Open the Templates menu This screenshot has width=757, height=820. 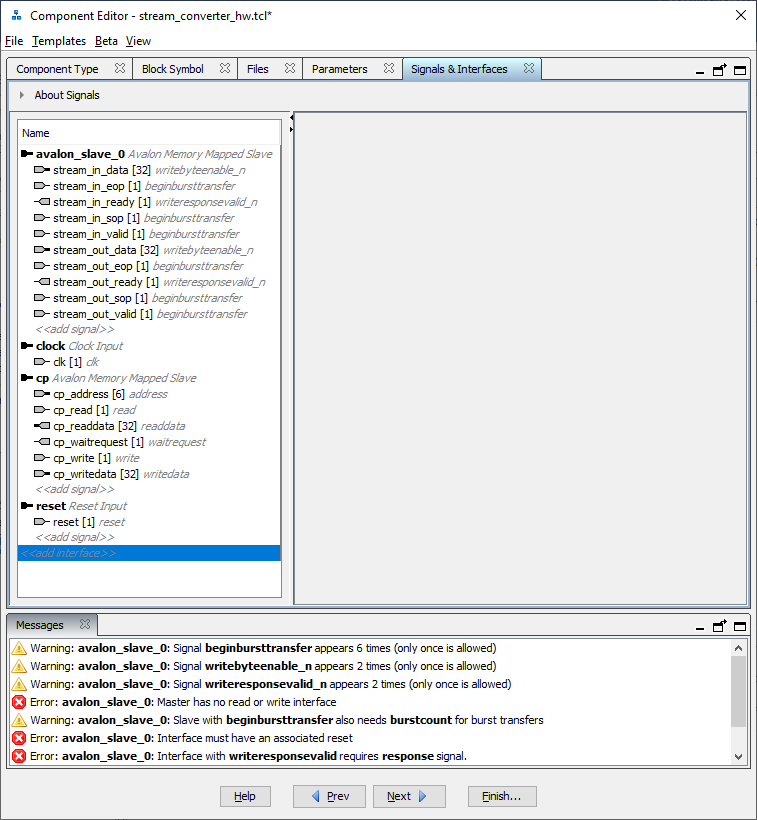[59, 41]
